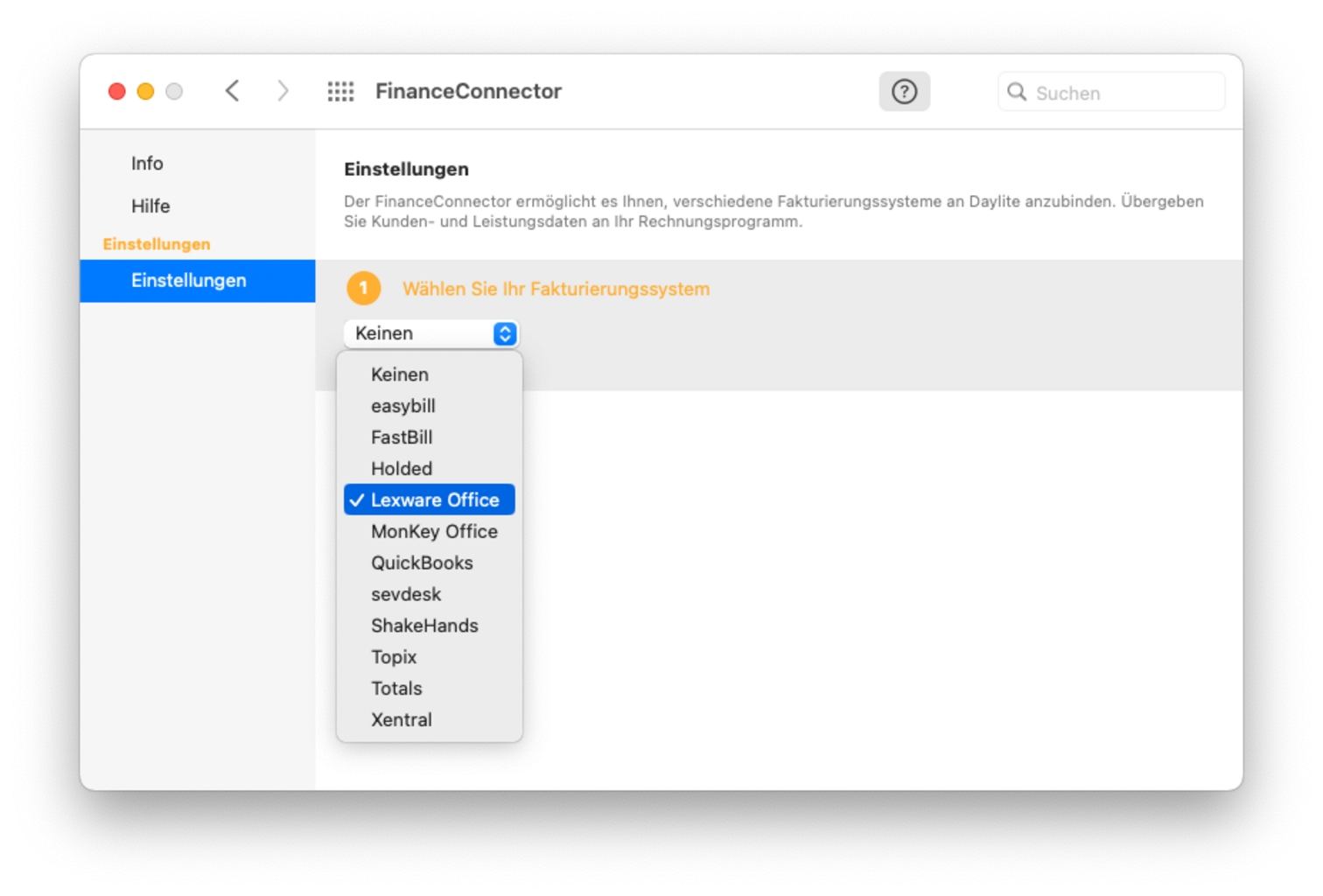This screenshot has width=1323, height=896.
Task: Click the magnifying glass search icon
Action: tap(1016, 92)
